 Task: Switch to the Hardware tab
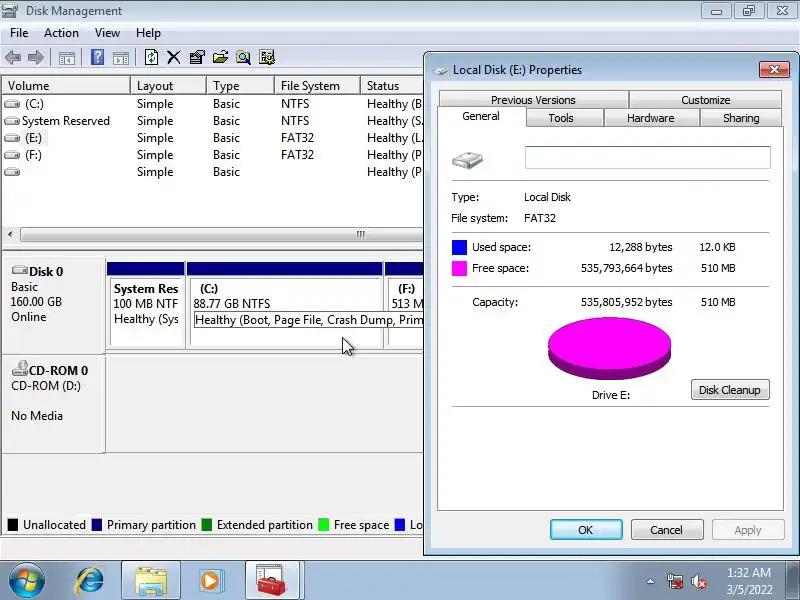click(651, 118)
